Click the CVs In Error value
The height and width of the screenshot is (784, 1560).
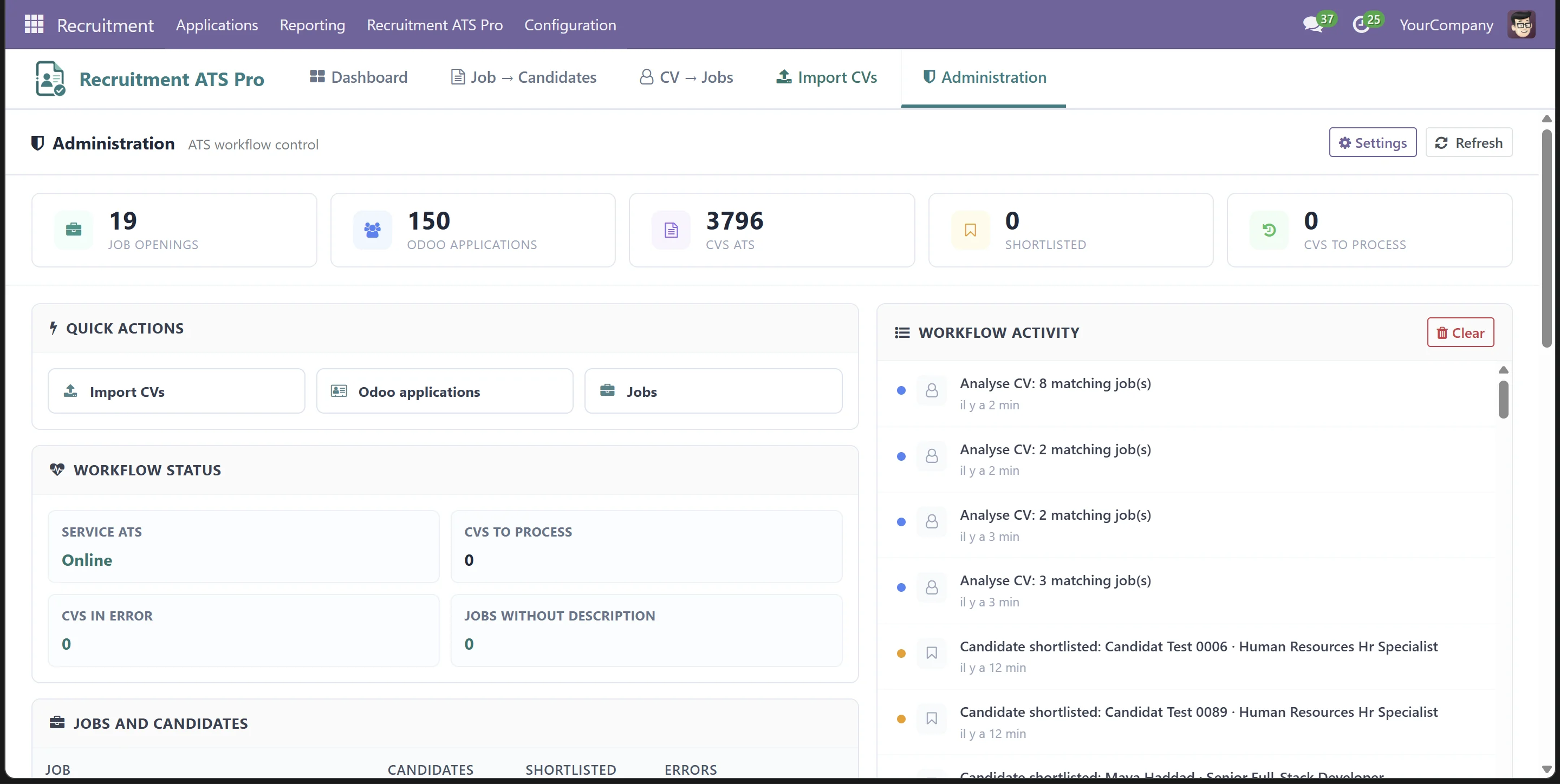point(67,644)
